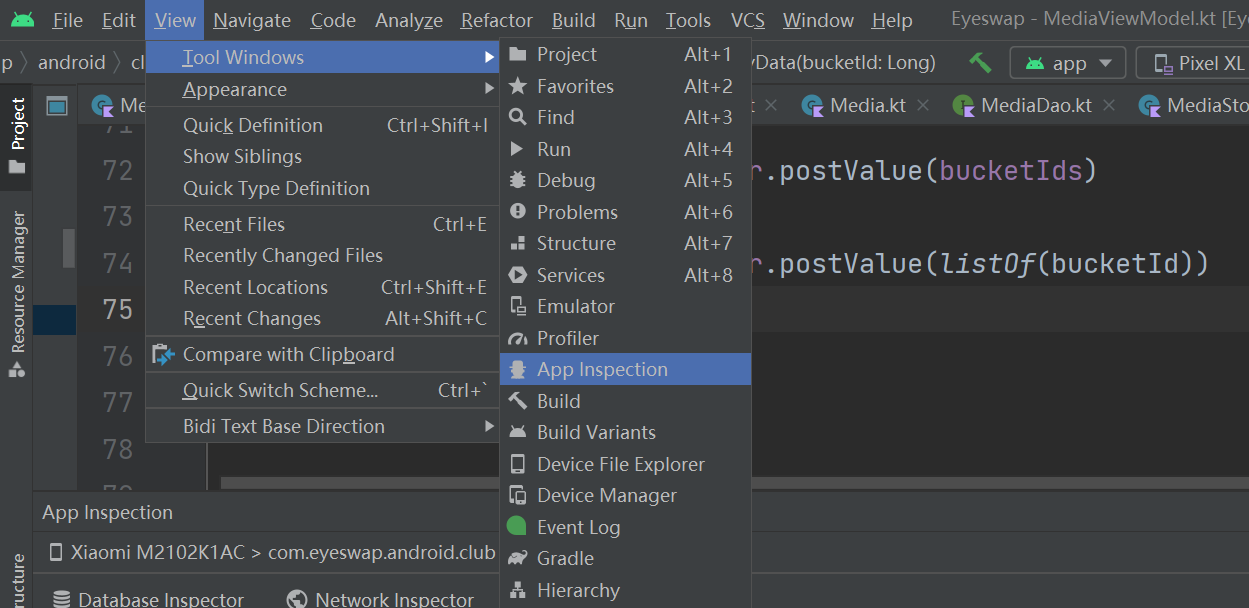Expand the Bidi Text Base Direction submenu
Screen dimensions: 1249x608
[284, 426]
